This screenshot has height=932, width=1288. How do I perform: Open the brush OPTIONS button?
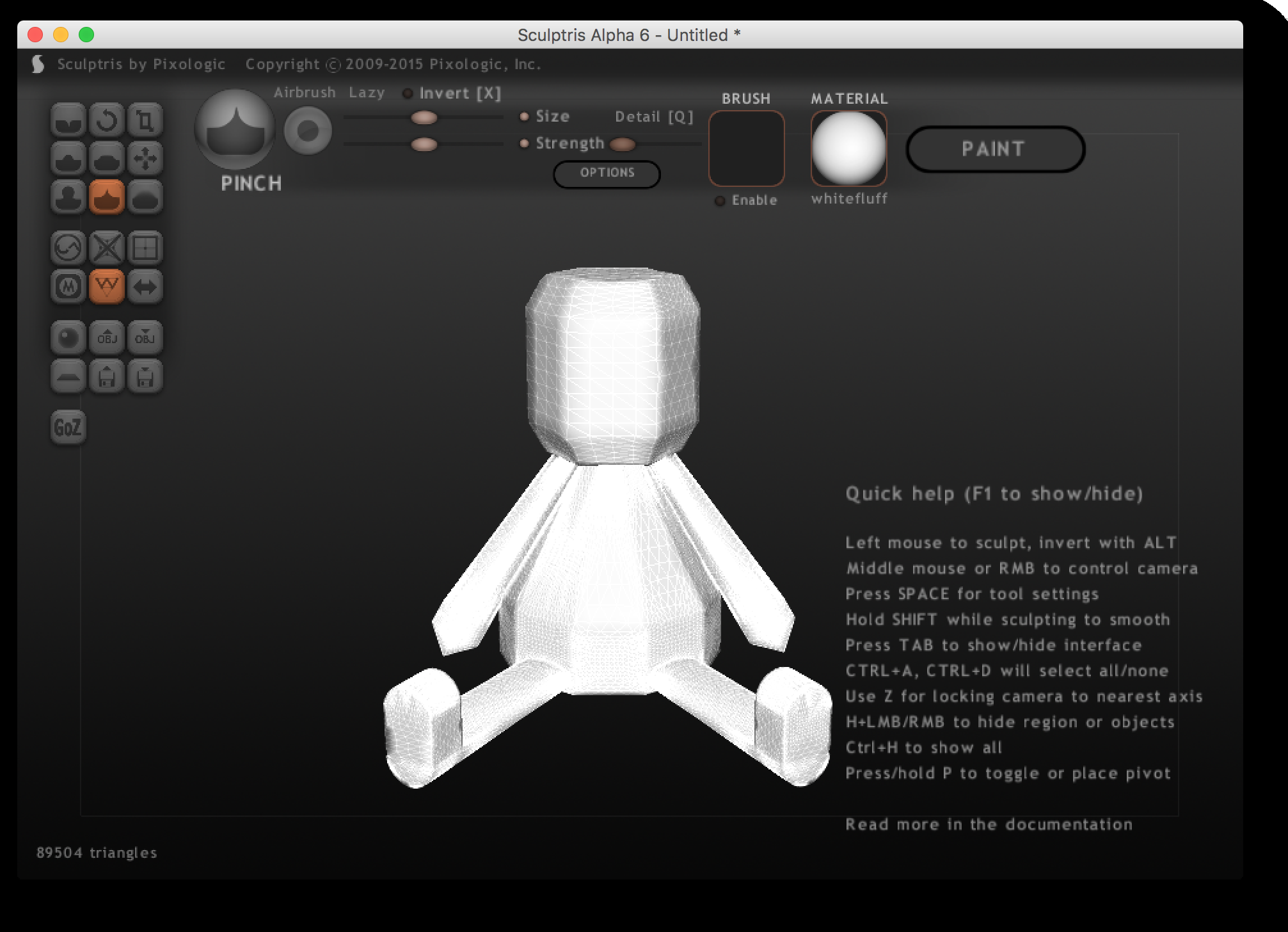607,174
